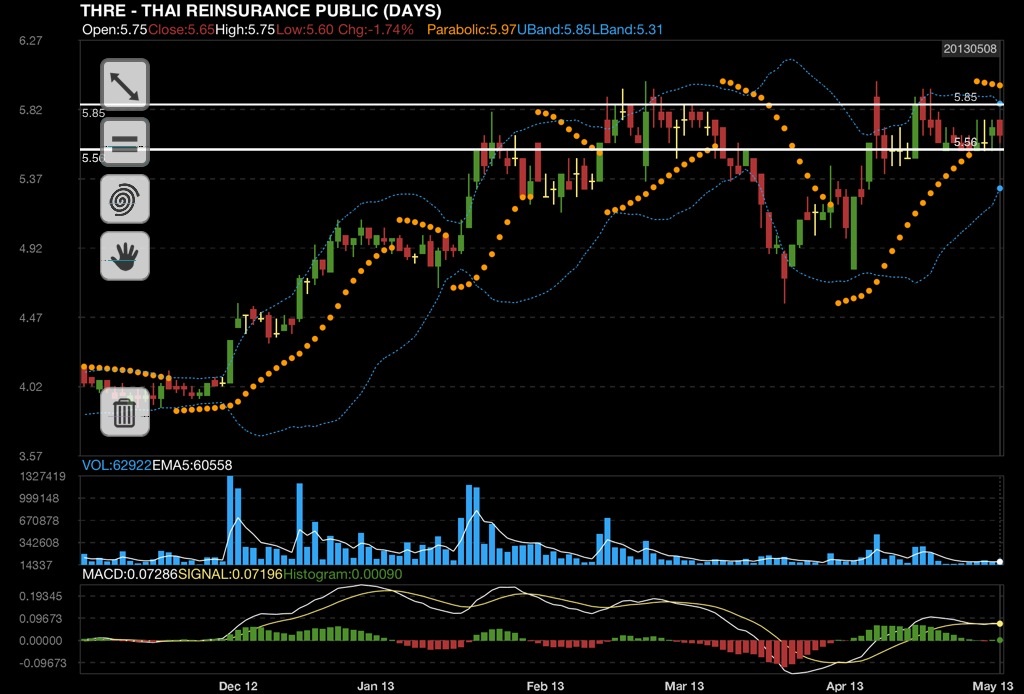
Task: Click the 20130508 date label
Action: pyautogui.click(x=970, y=49)
